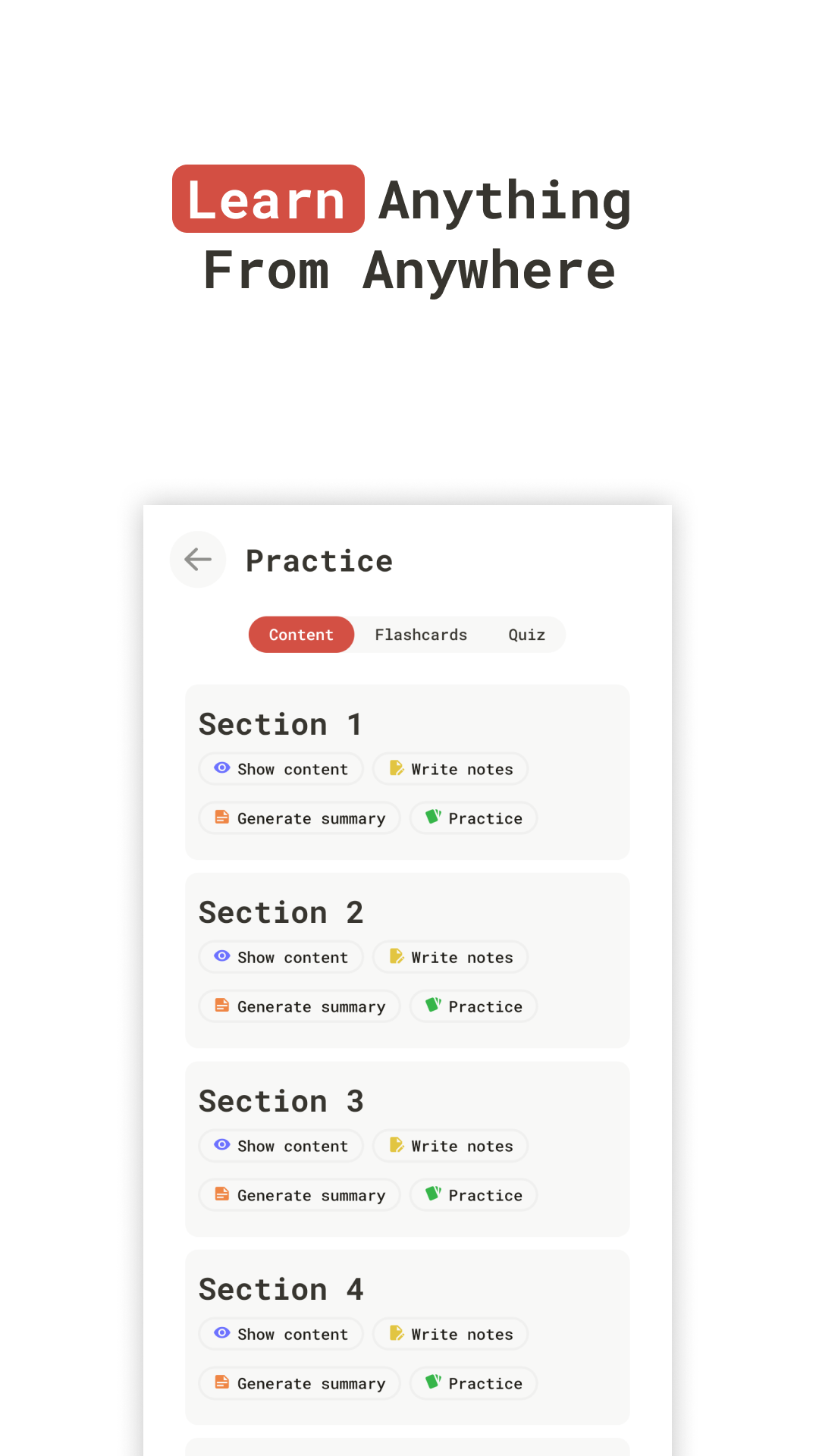Generate summary for Section 1
Image resolution: width=819 pixels, height=1456 pixels.
coord(300,818)
